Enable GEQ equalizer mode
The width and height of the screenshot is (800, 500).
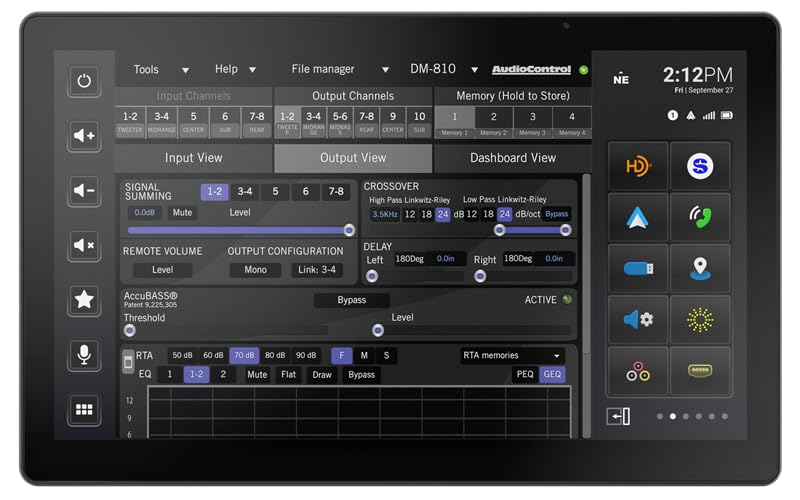click(x=552, y=375)
